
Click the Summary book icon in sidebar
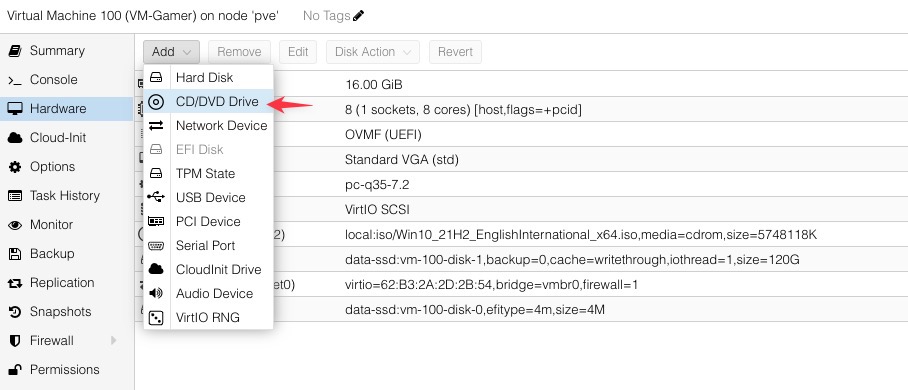(x=14, y=51)
